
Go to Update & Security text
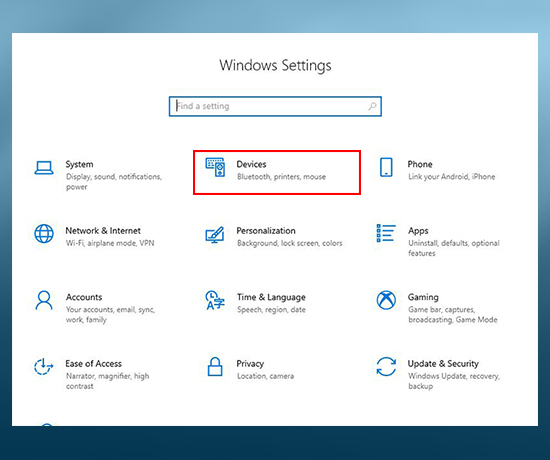coord(443,364)
